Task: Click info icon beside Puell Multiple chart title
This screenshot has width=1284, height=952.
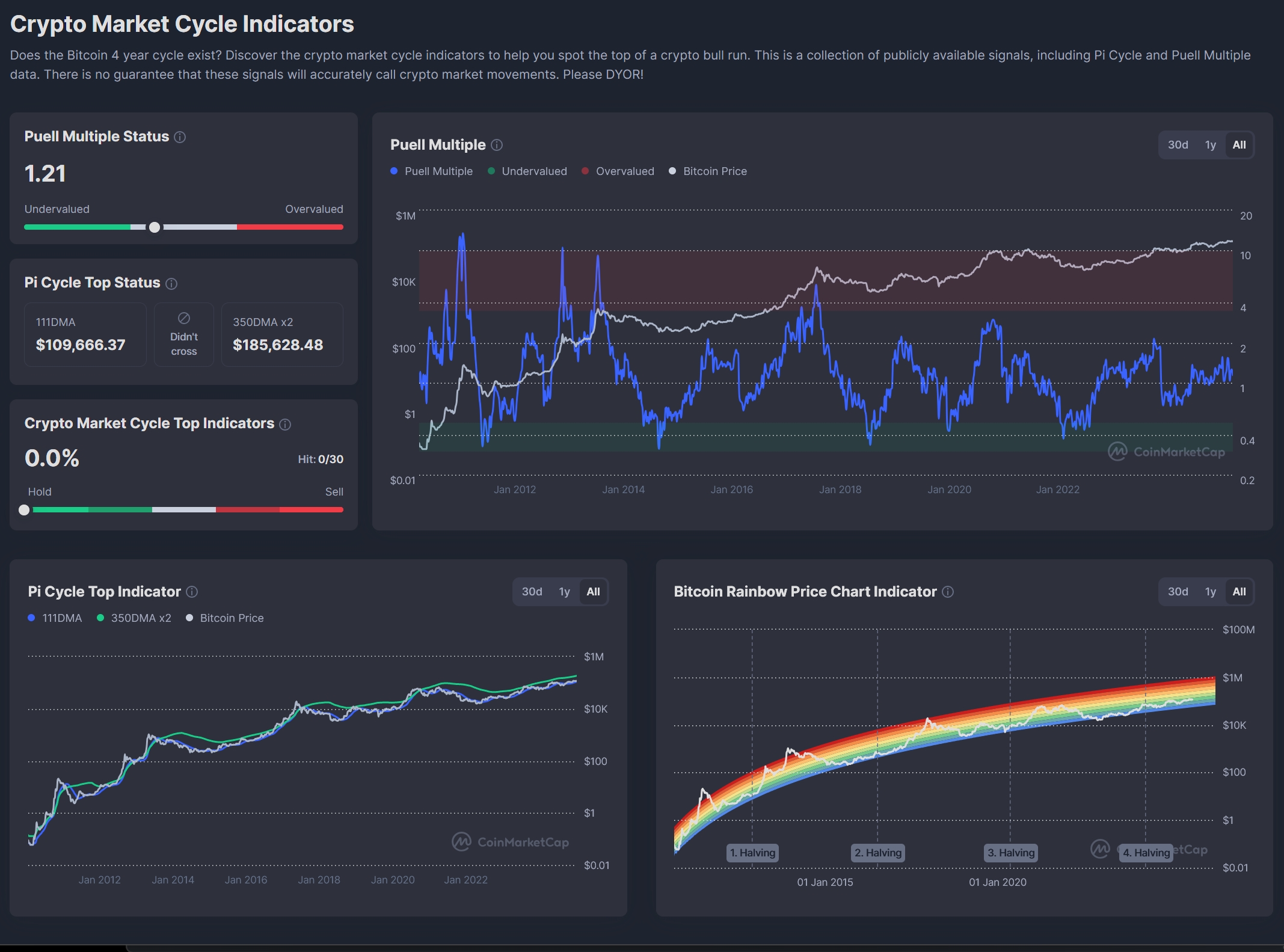Action: [x=497, y=145]
